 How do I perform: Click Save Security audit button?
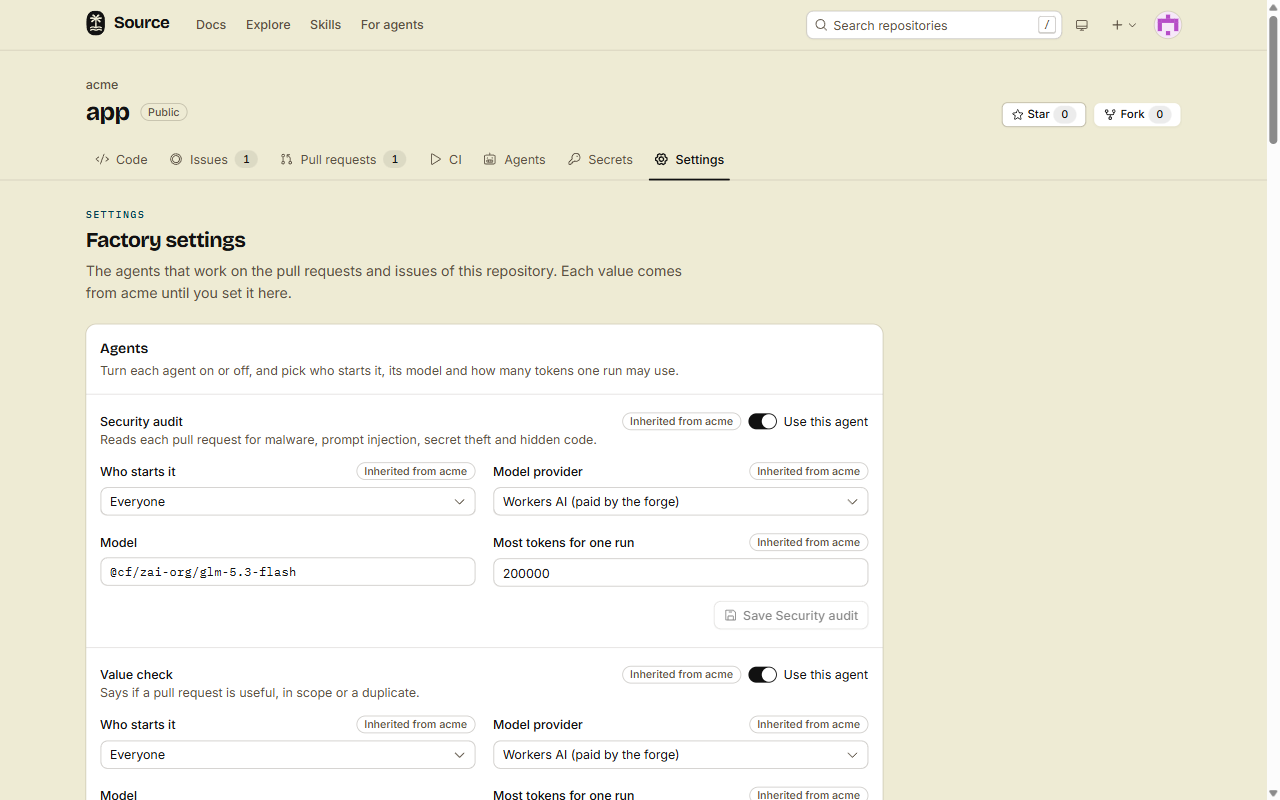point(791,616)
